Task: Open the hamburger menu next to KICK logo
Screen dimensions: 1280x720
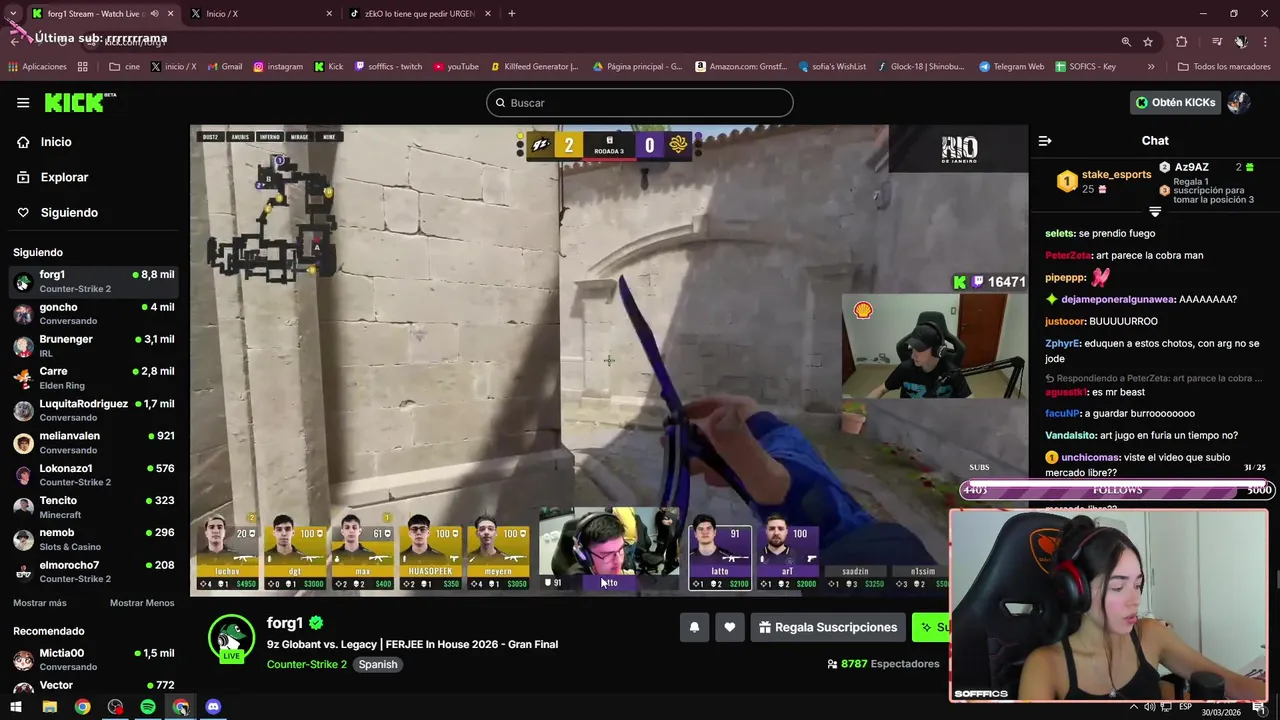Action: point(23,103)
